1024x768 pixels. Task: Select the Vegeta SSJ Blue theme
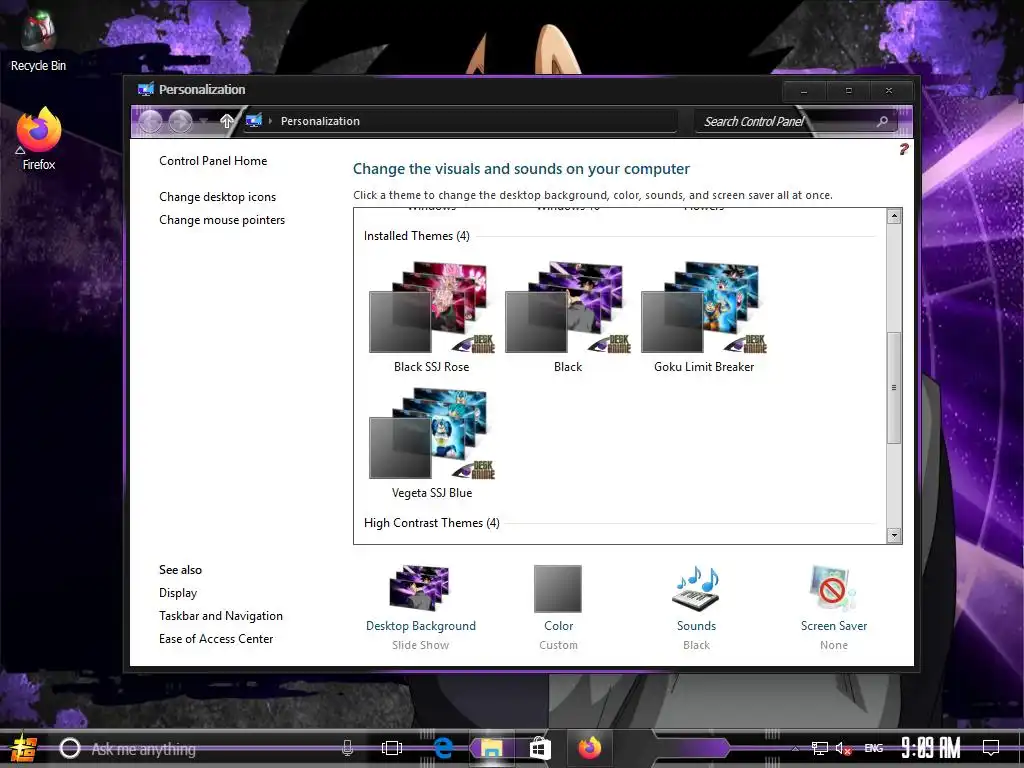click(431, 444)
